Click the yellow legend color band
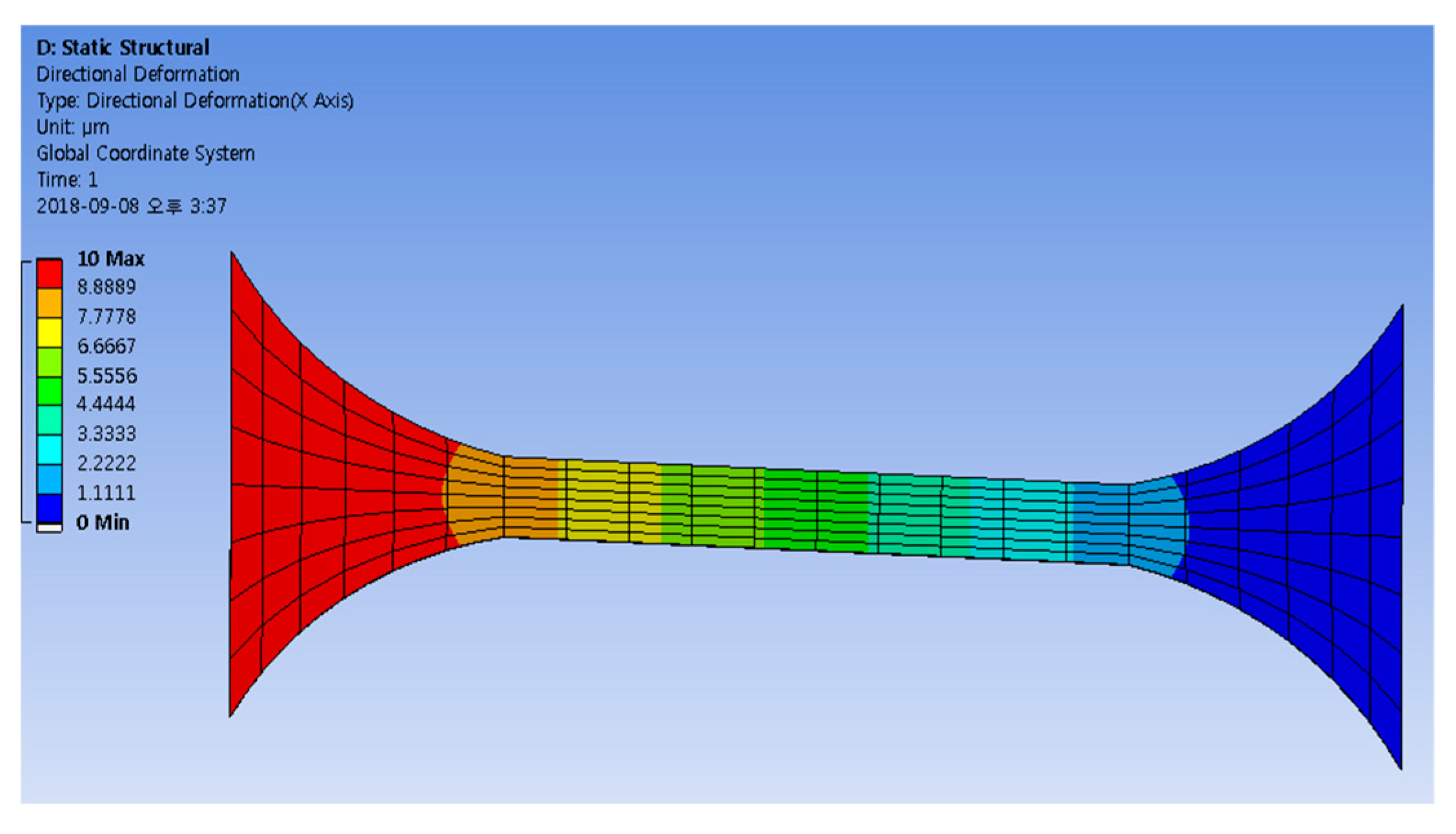 pos(49,332)
